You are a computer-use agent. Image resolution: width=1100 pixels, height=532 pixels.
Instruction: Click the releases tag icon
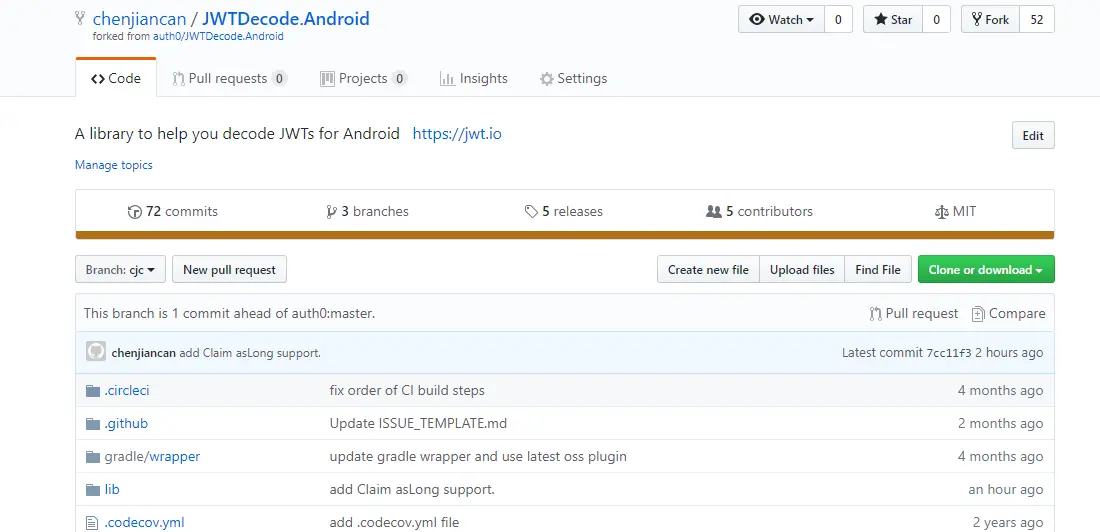point(531,212)
